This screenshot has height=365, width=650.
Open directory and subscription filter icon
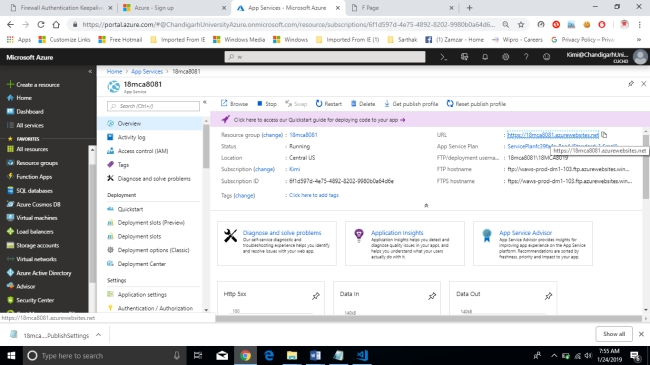[464, 57]
